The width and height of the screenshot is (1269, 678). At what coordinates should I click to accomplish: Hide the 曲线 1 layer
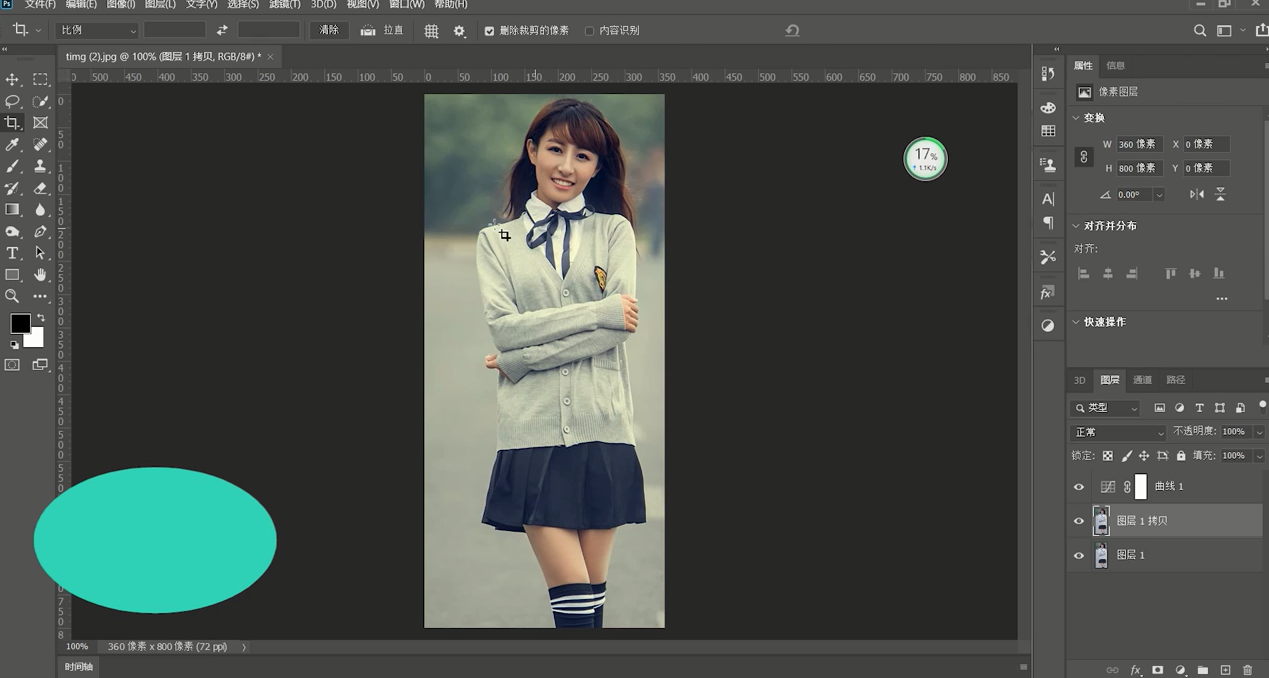(x=1078, y=487)
